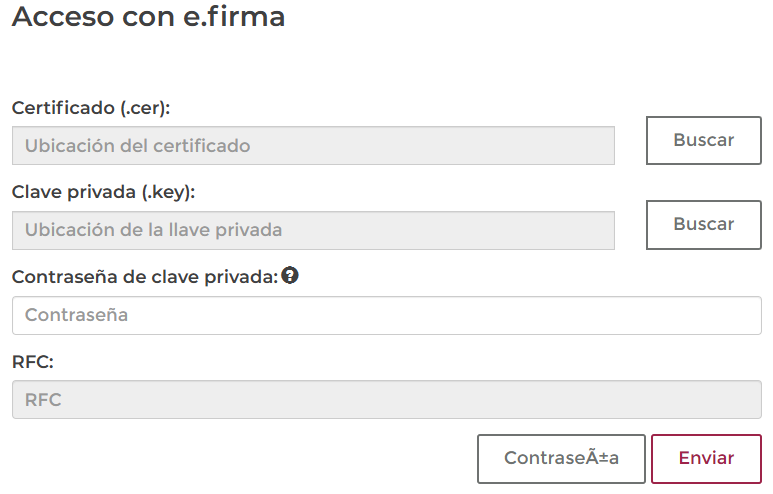Submit the e.firma form with Enviar
This screenshot has width=773, height=494.
coord(706,458)
